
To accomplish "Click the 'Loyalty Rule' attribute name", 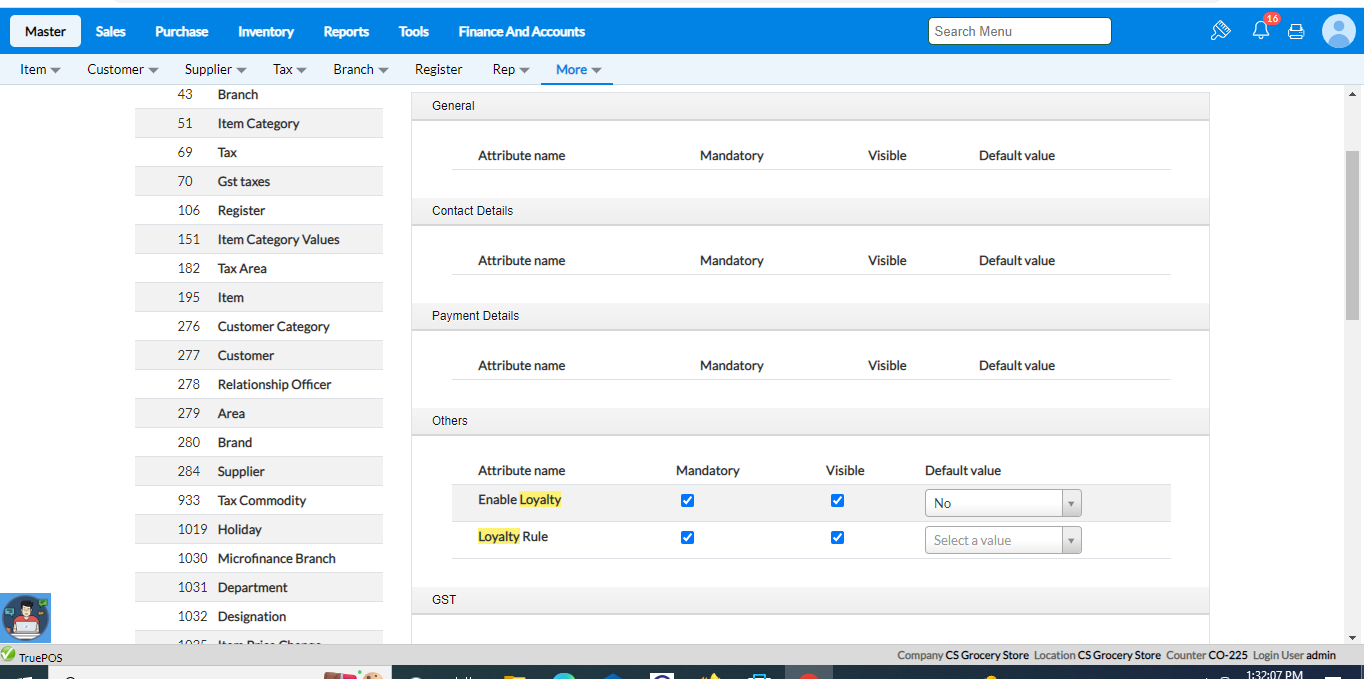I will (513, 536).
